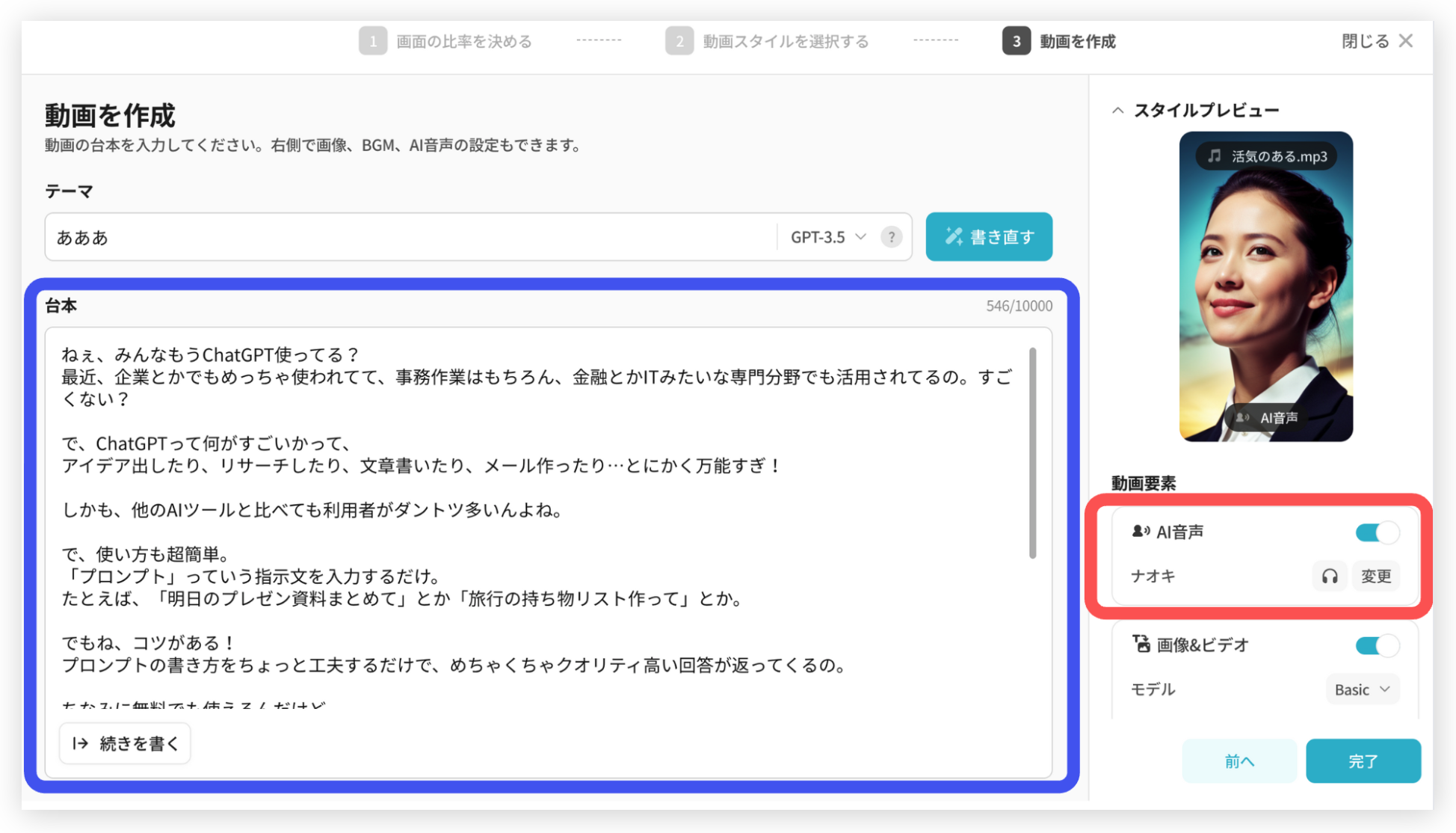Disable the AI音声 toggle switch
1456x833 pixels.
click(x=1377, y=532)
